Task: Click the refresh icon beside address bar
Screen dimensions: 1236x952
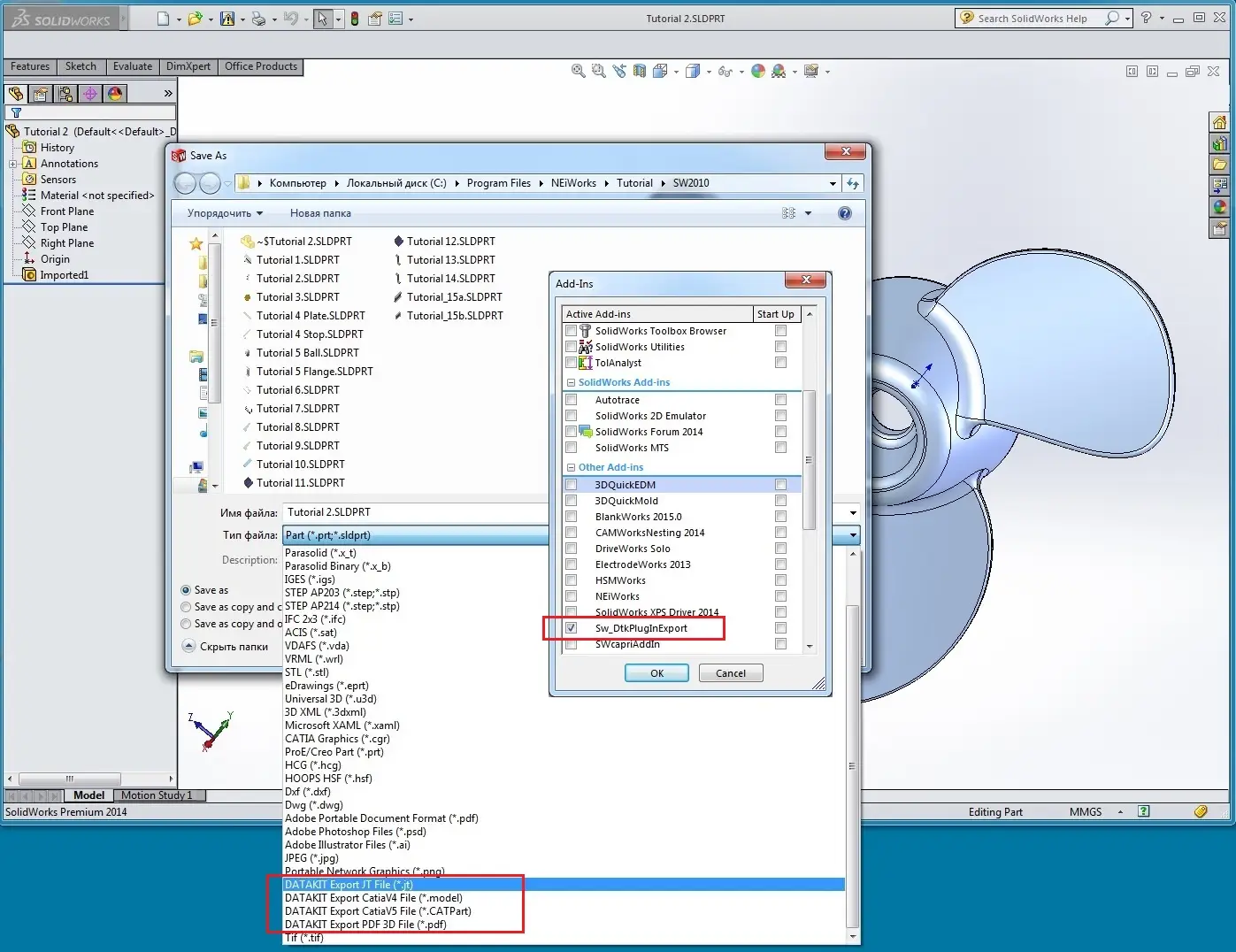Action: (853, 183)
